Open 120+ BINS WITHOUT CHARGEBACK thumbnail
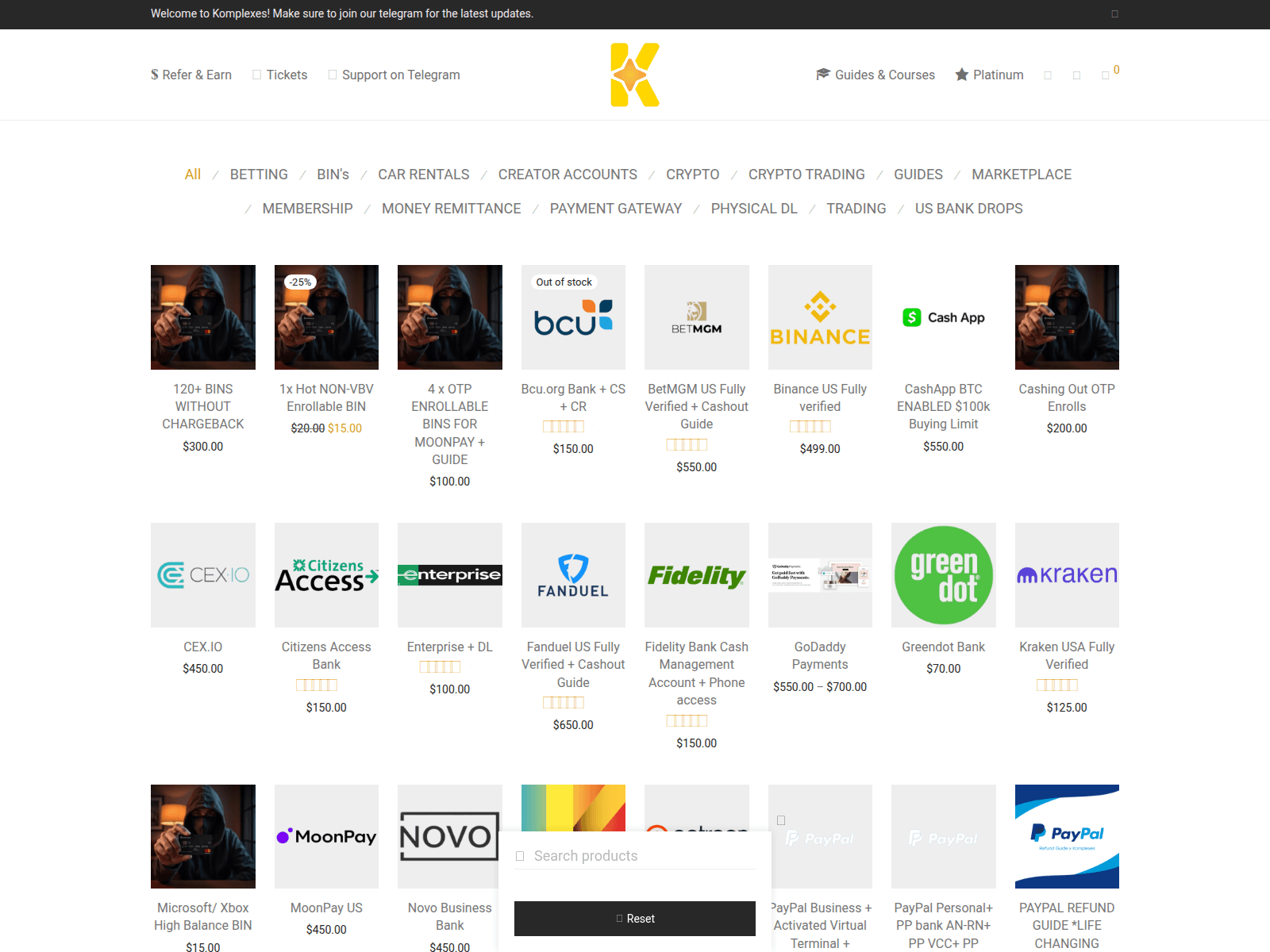Image resolution: width=1270 pixels, height=952 pixels. (x=203, y=317)
